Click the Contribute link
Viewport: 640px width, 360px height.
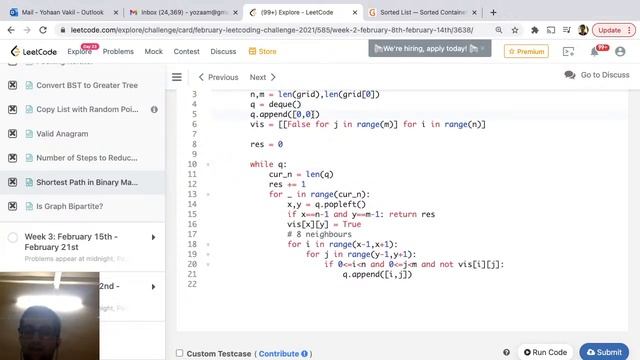click(x=279, y=353)
